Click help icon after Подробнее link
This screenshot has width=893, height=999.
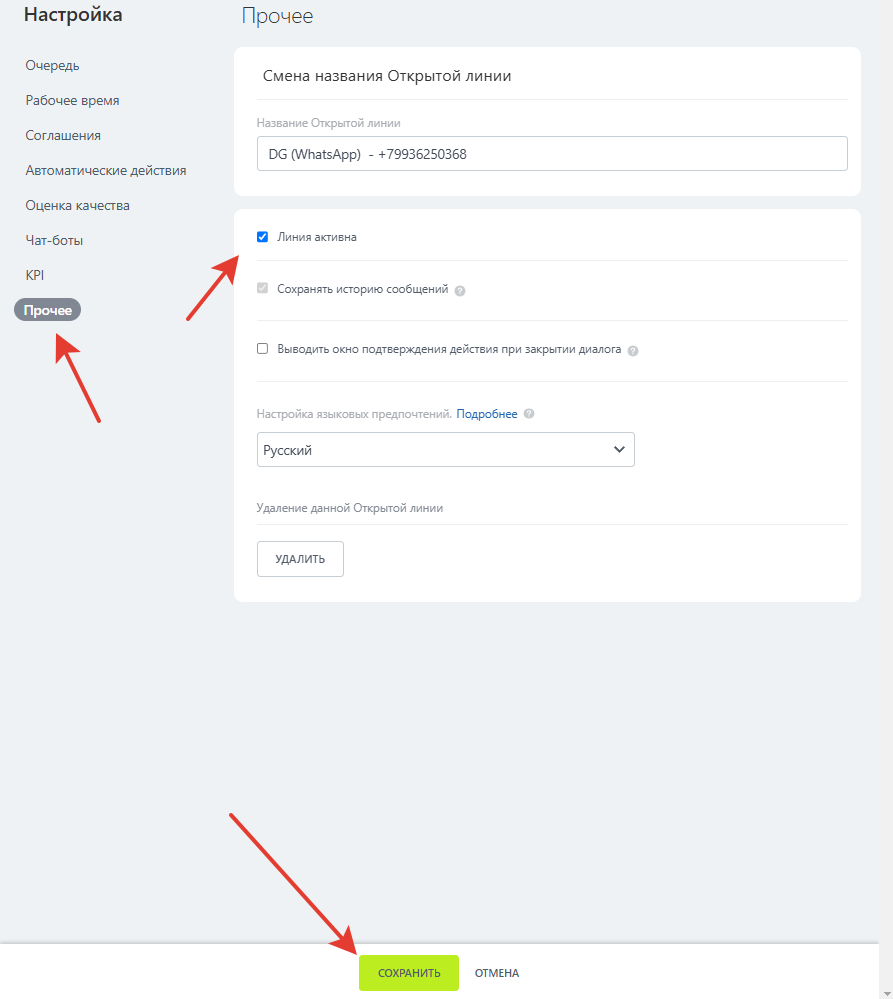coord(529,413)
